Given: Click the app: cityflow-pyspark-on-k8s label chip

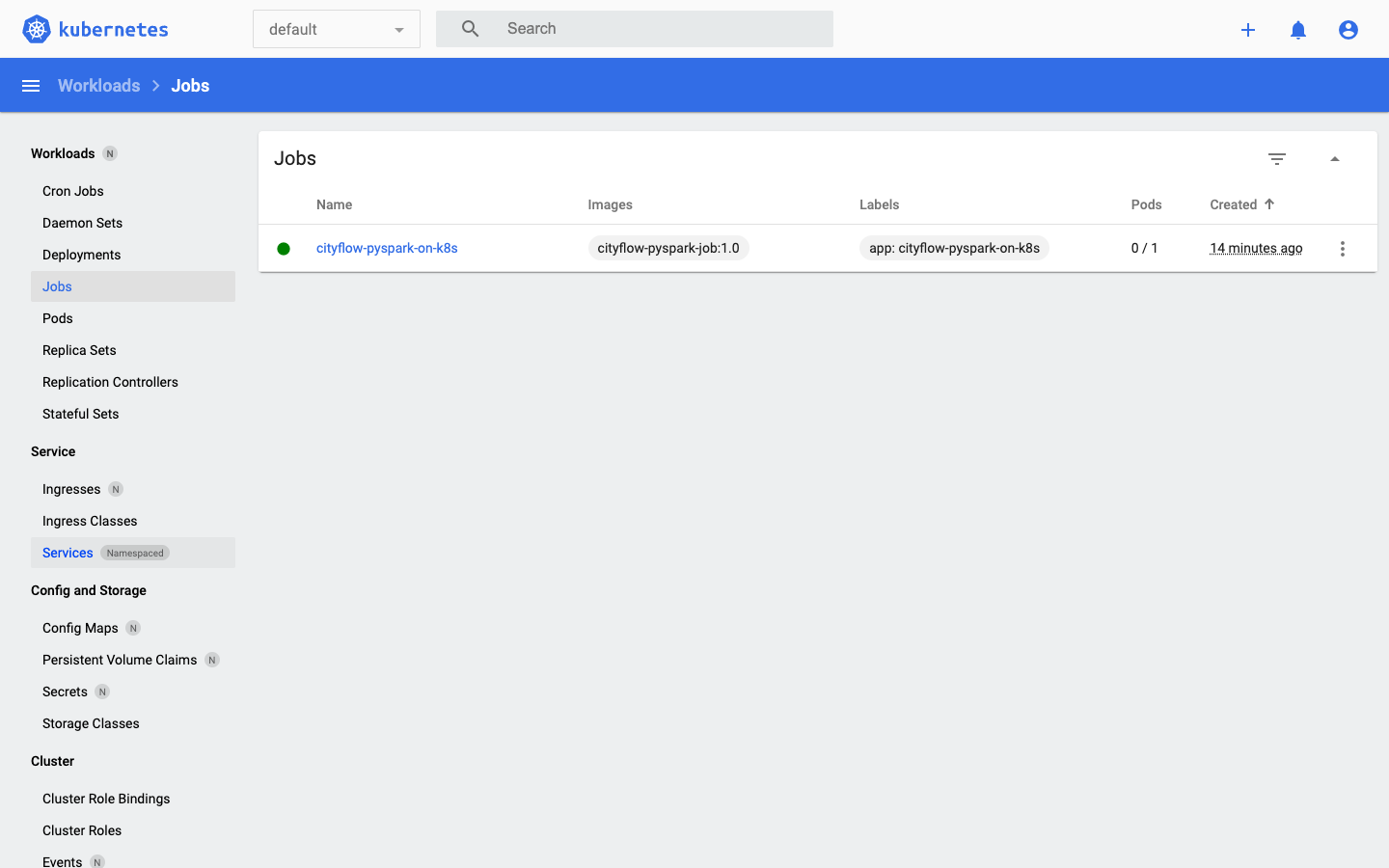Looking at the screenshot, I should click(x=954, y=248).
